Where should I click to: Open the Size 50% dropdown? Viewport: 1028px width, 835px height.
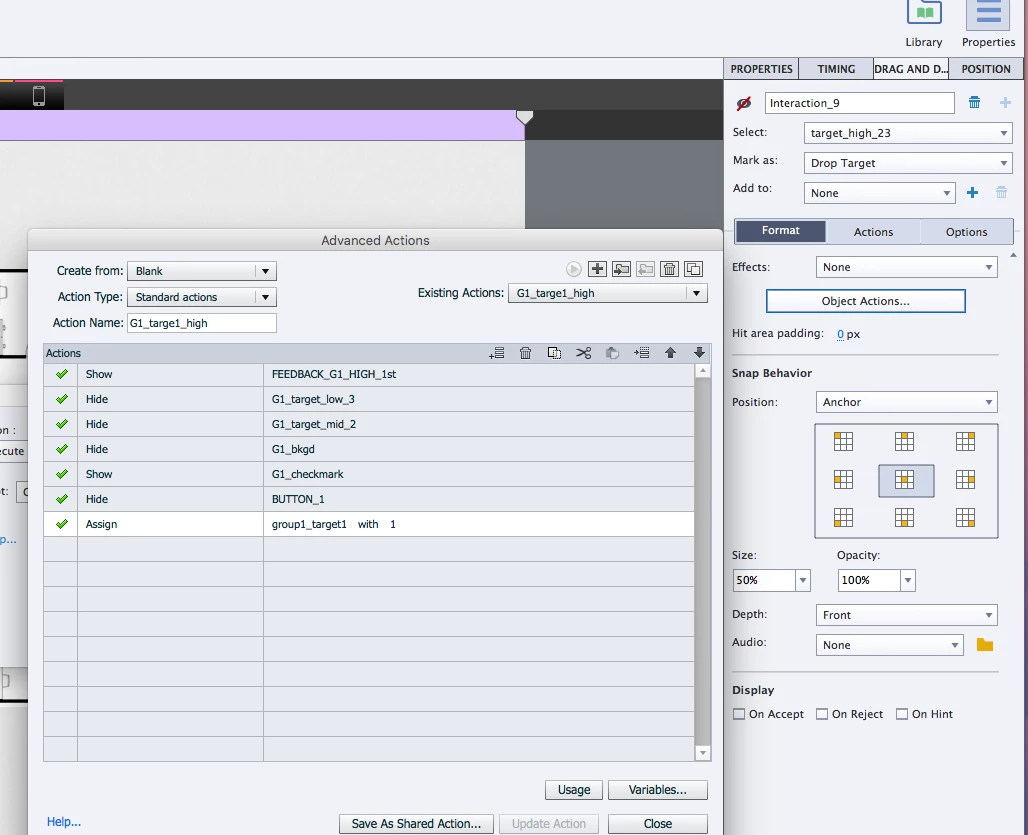[802, 580]
